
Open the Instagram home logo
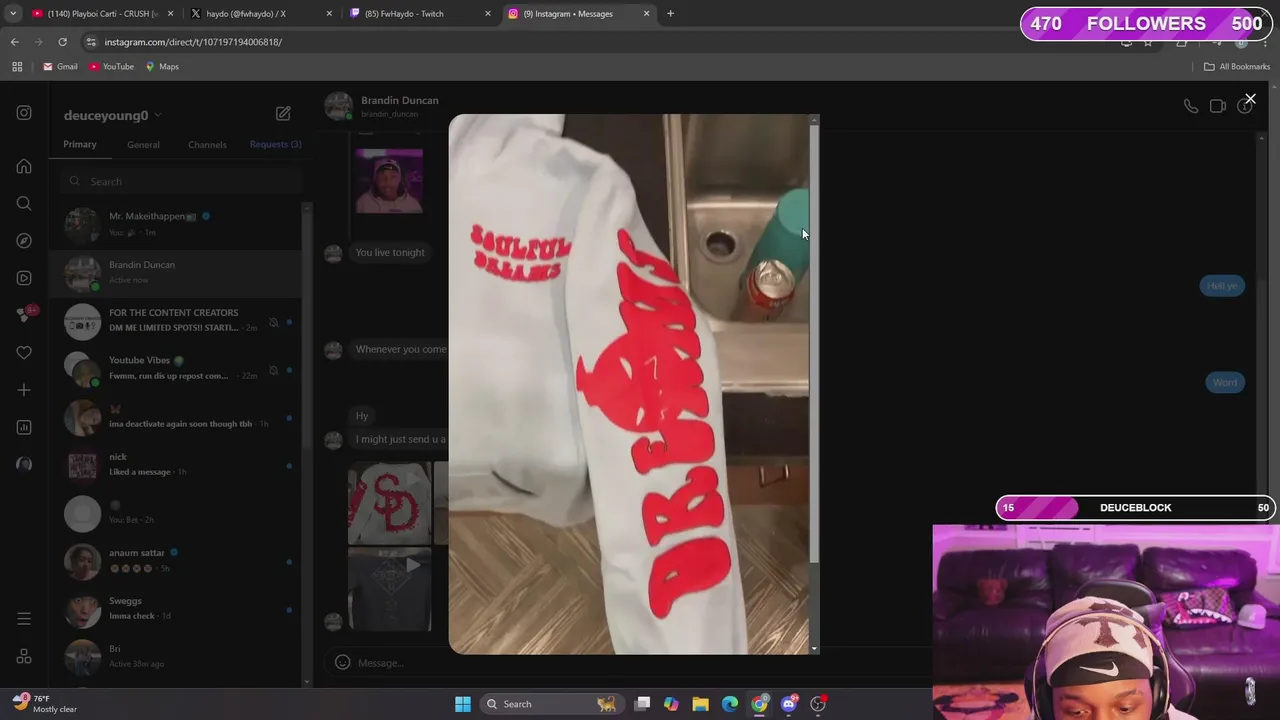coord(24,113)
